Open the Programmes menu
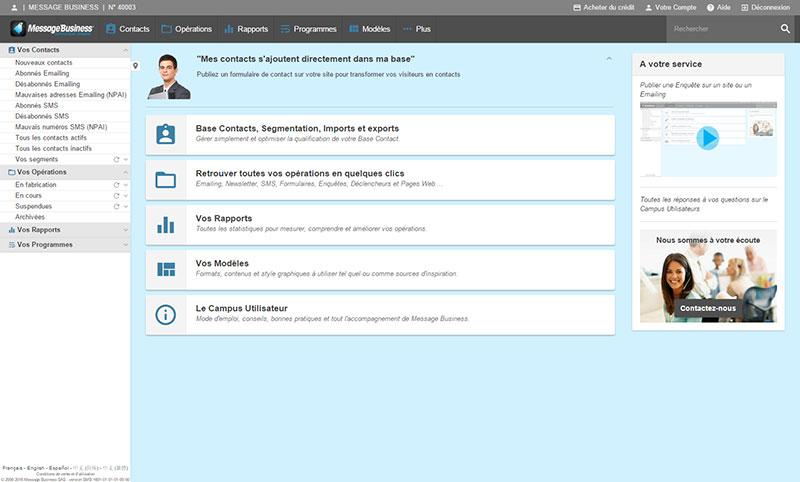Screen dimensions: 800x482 point(309,29)
